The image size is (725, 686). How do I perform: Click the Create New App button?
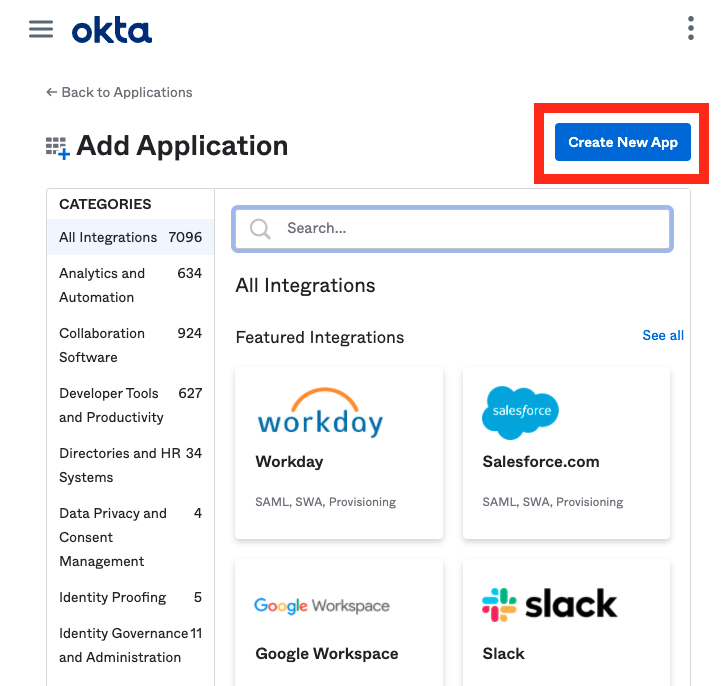point(622,142)
